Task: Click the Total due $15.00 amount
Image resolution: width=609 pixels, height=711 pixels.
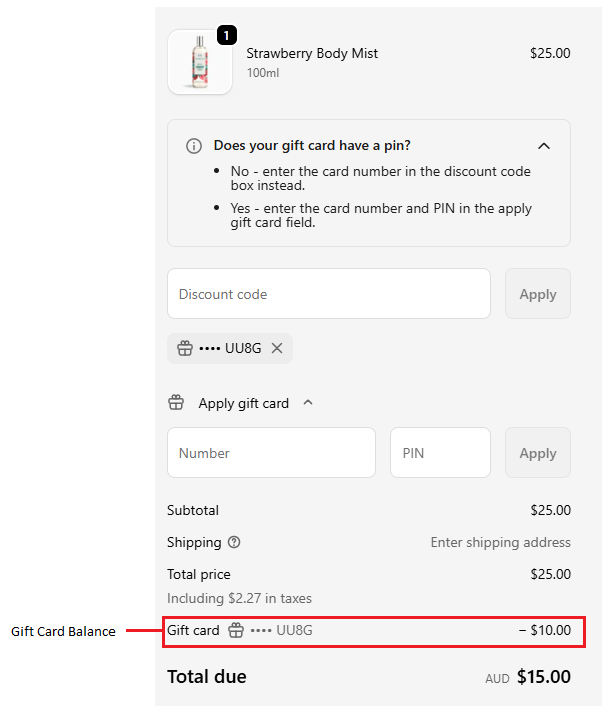Action: click(543, 677)
